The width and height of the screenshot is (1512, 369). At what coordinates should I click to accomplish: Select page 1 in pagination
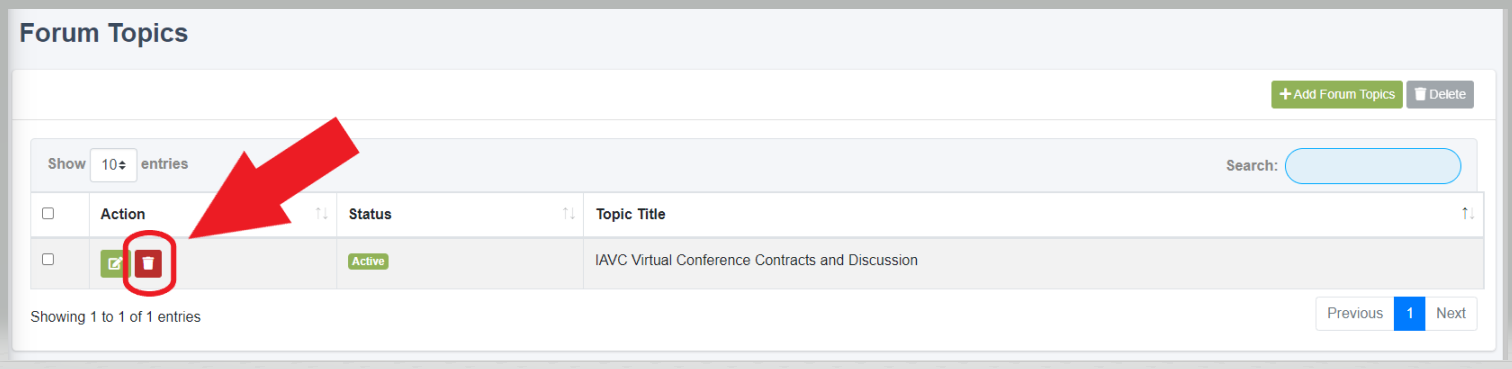click(x=1409, y=313)
